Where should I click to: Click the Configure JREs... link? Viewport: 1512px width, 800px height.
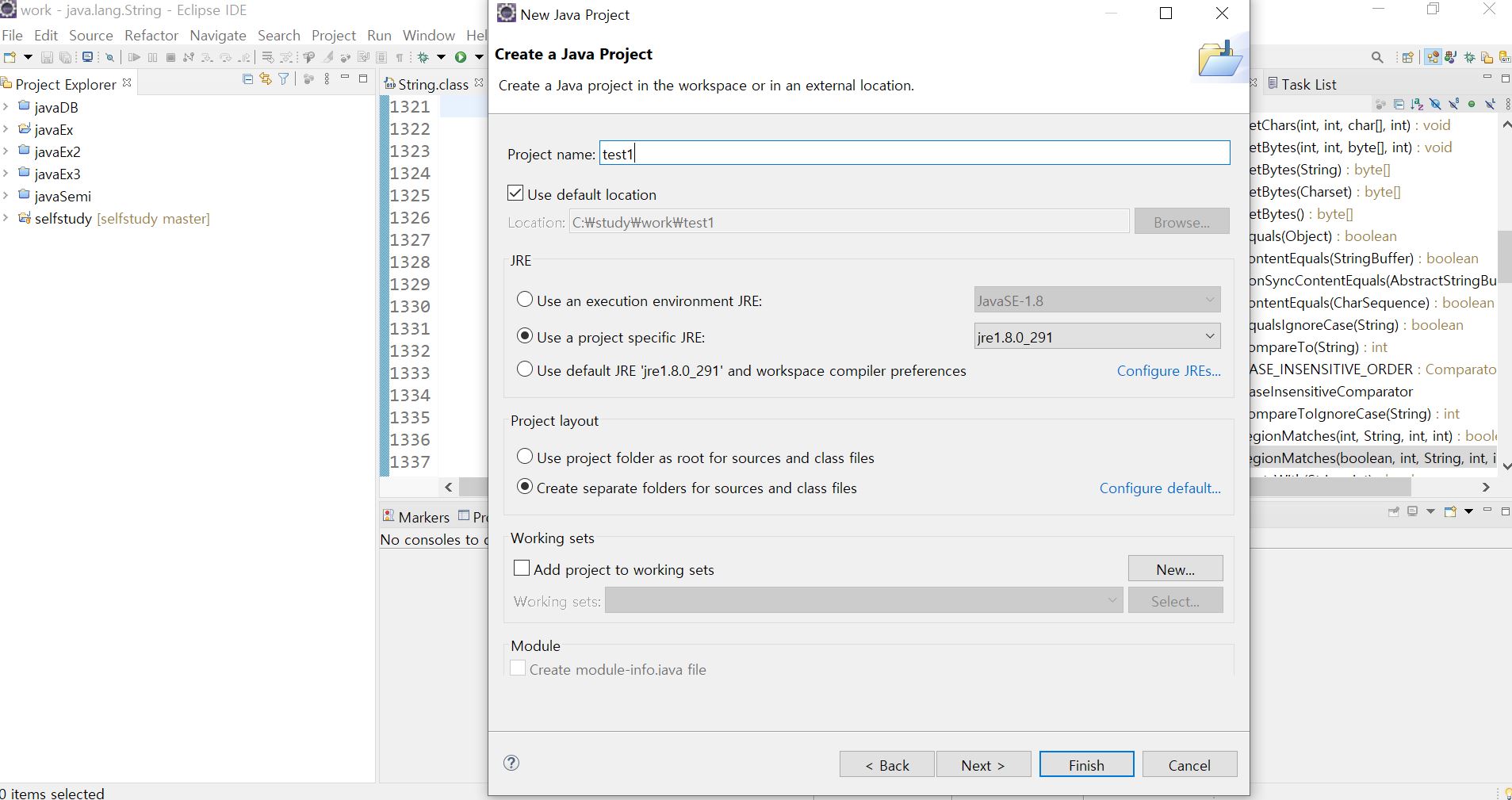tap(1169, 370)
